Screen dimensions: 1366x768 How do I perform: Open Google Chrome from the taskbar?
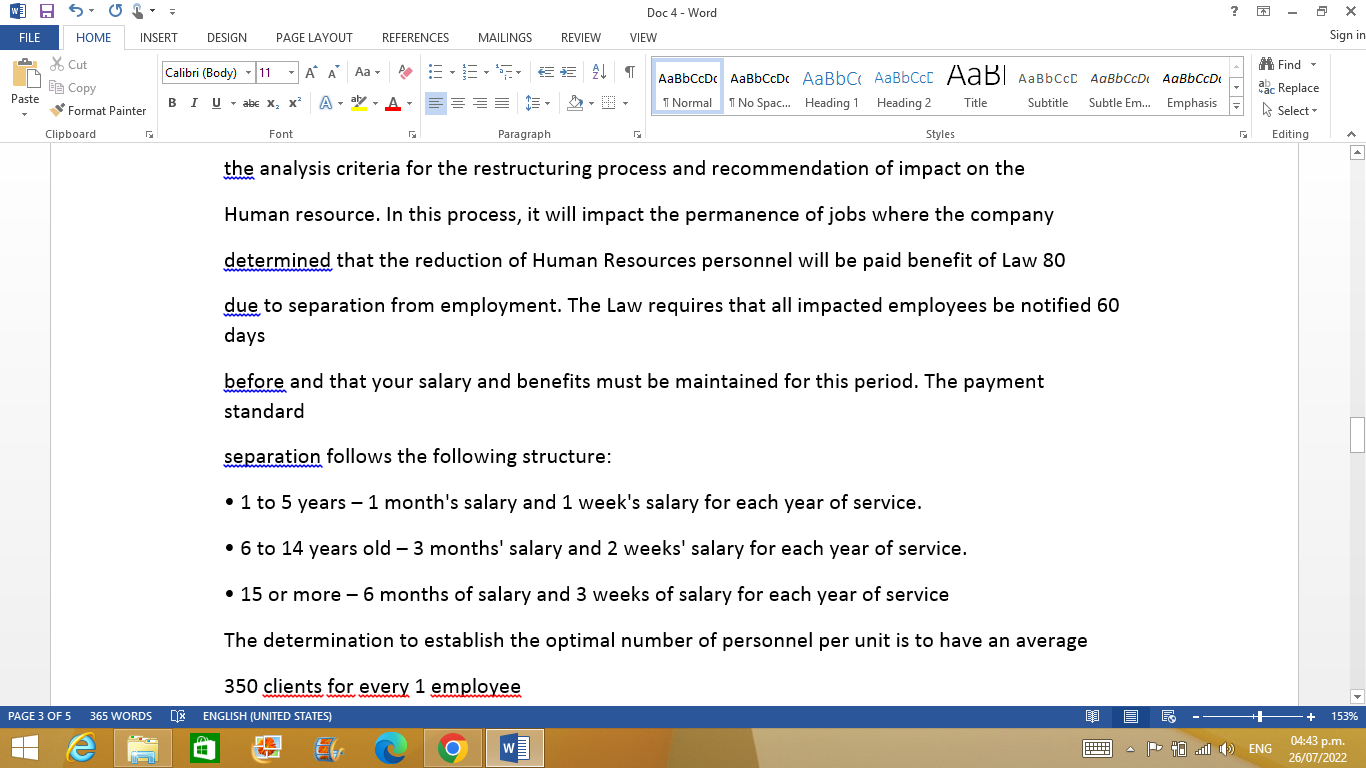click(x=452, y=748)
